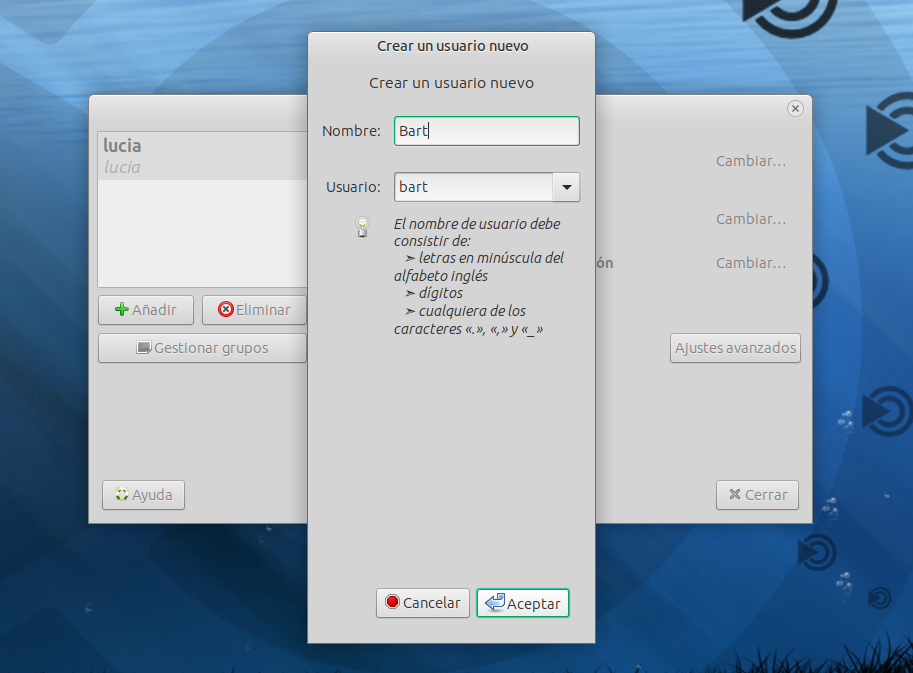This screenshot has width=913, height=673.
Task: Click the lightbulb hint icon
Action: click(x=363, y=227)
